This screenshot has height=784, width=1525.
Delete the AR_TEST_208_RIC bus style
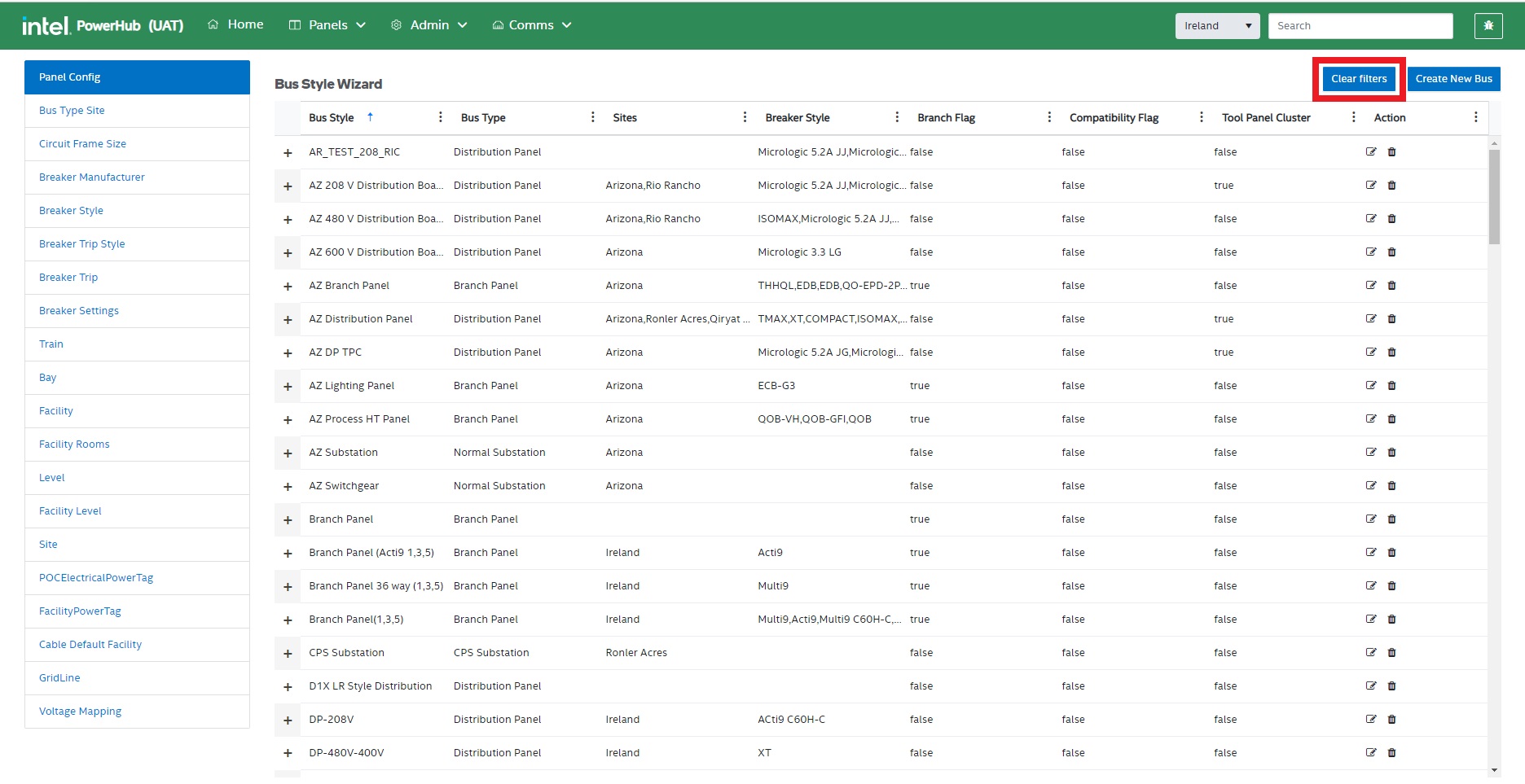(x=1391, y=152)
